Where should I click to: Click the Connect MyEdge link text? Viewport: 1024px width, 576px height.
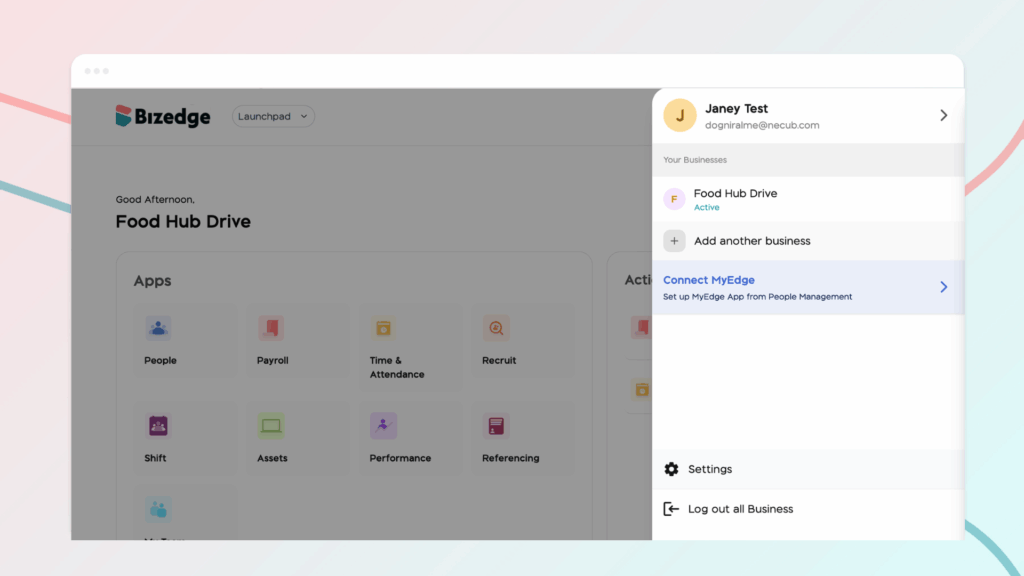pos(709,280)
